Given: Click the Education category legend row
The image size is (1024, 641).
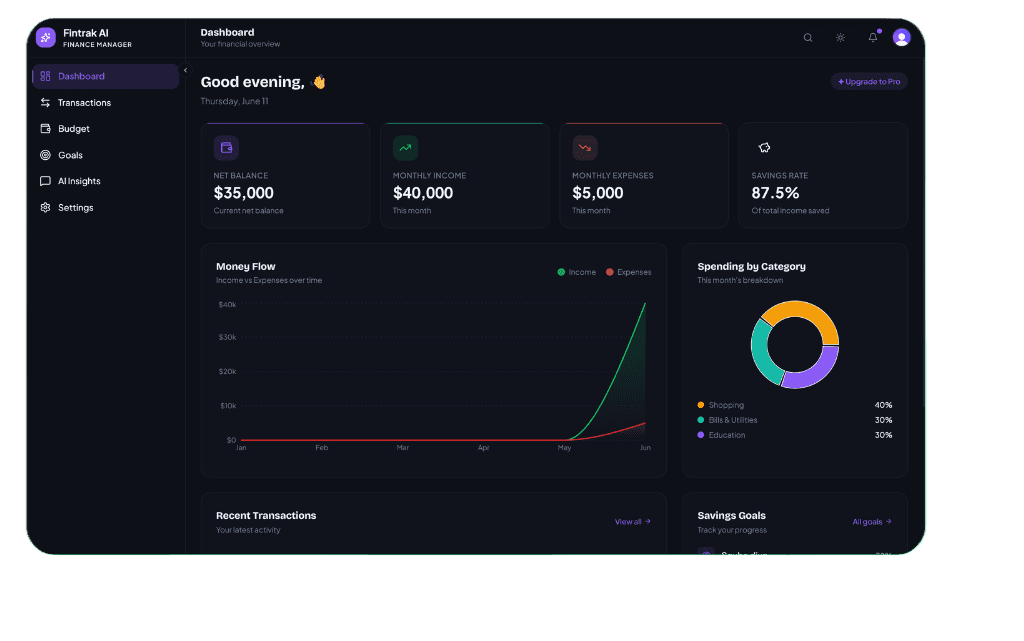Looking at the screenshot, I should 795,435.
